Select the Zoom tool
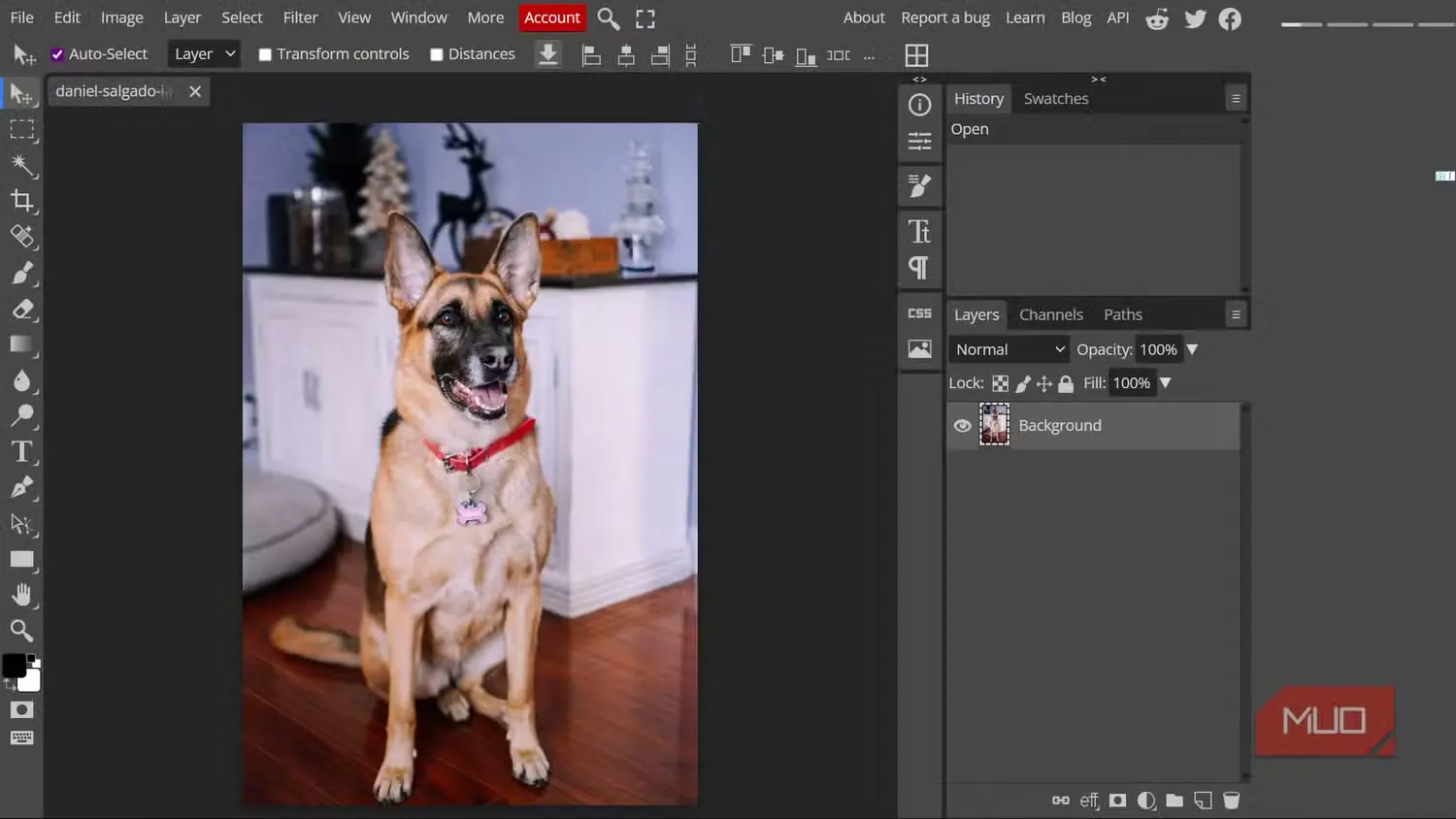 click(x=21, y=631)
